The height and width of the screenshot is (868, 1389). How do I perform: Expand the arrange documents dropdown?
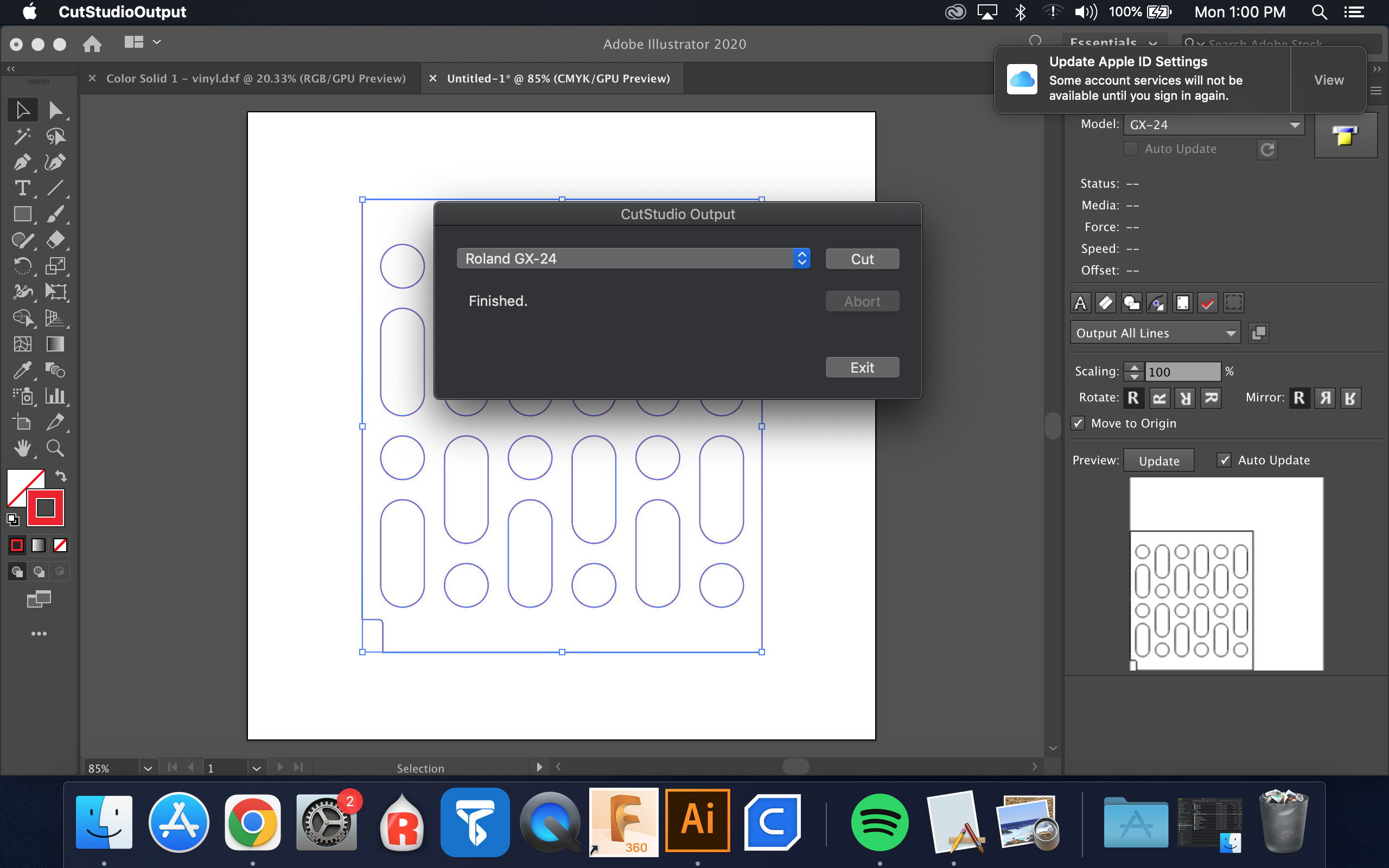click(142, 42)
